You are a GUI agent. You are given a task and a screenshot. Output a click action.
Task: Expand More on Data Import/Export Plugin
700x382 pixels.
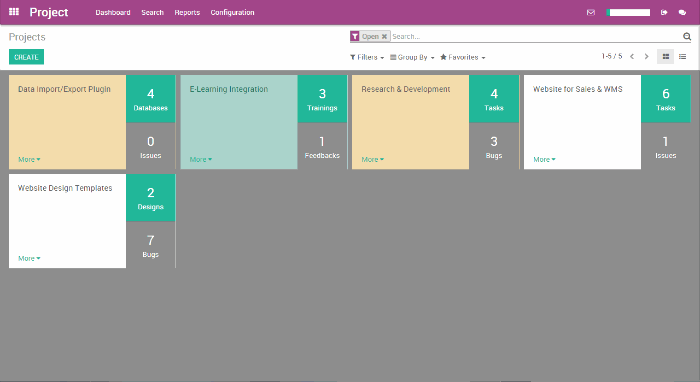[x=29, y=159]
